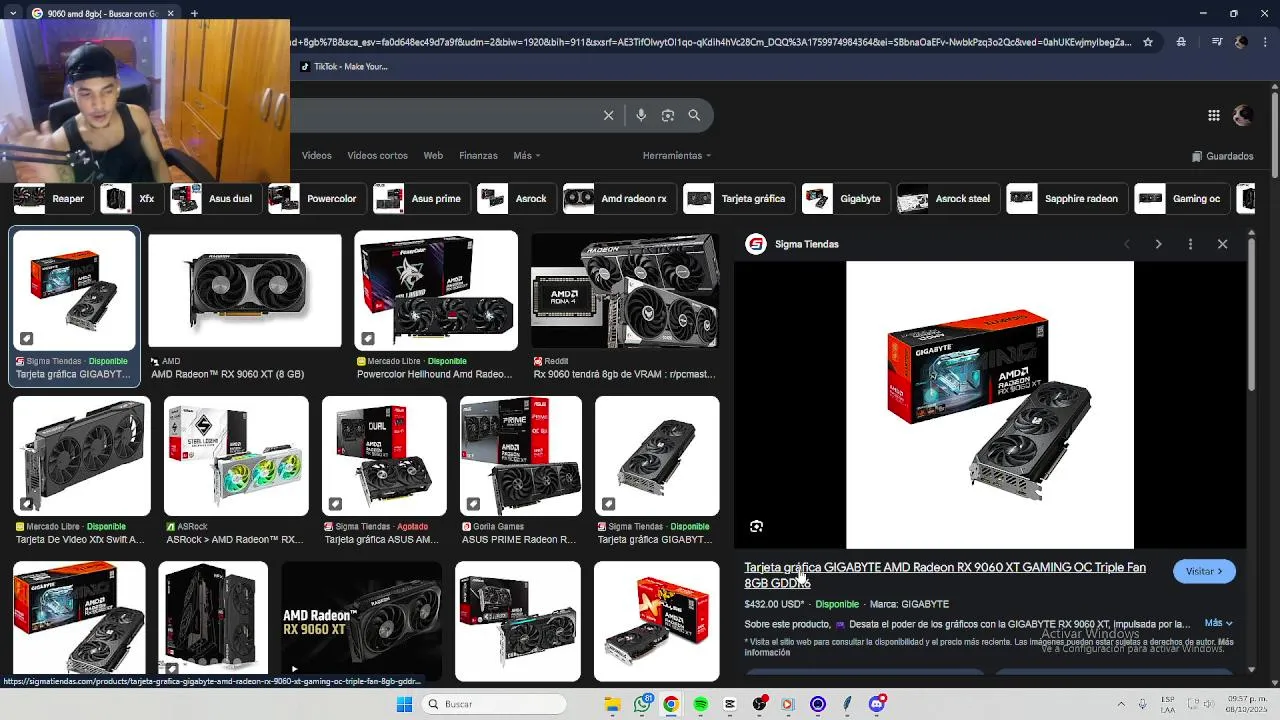Open the AMD Radeon RX 9060 XT (8 GB) thumbnail

click(x=245, y=290)
